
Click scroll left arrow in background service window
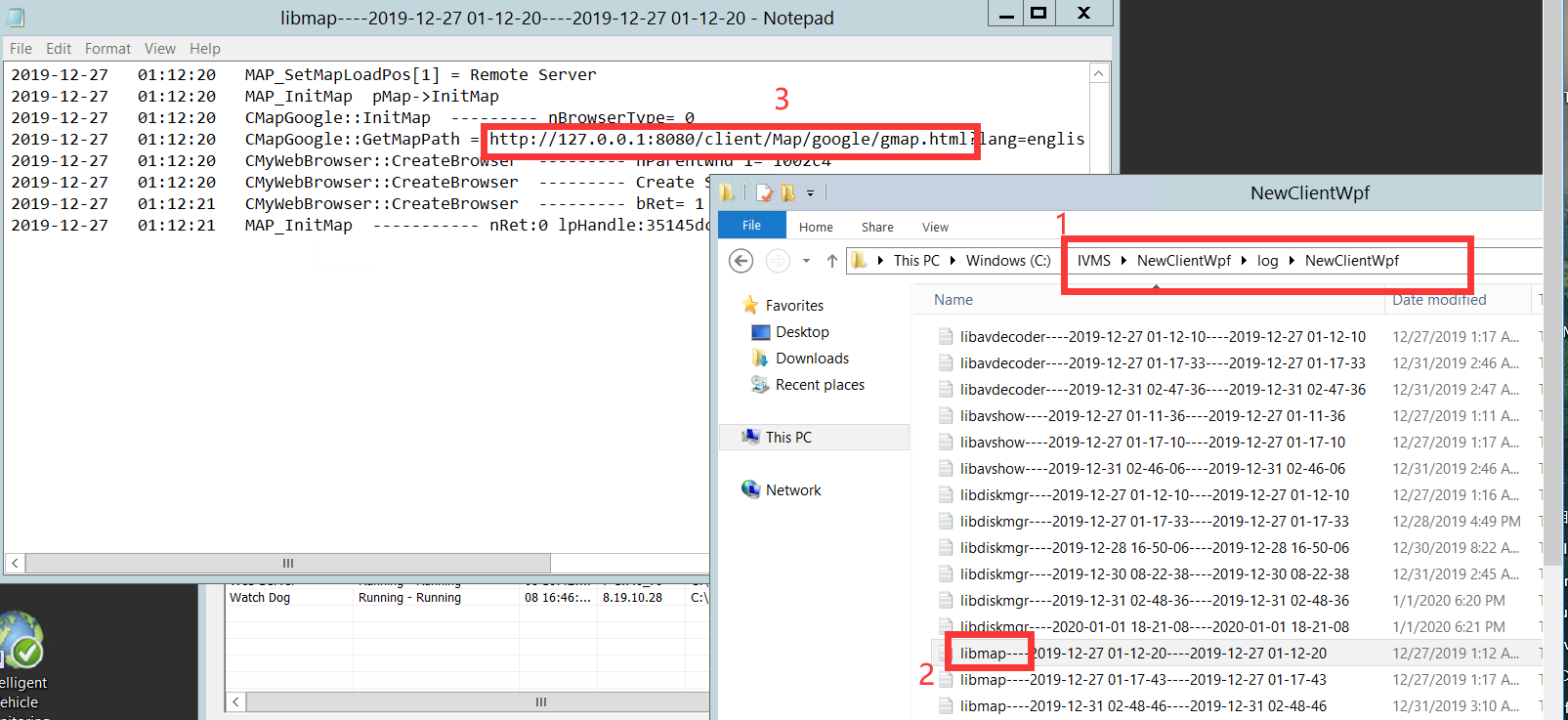[x=236, y=701]
